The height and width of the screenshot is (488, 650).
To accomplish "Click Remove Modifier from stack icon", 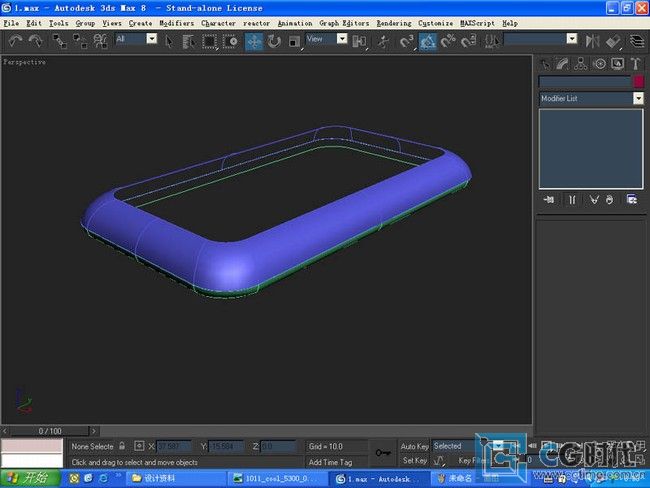I will tap(609, 200).
